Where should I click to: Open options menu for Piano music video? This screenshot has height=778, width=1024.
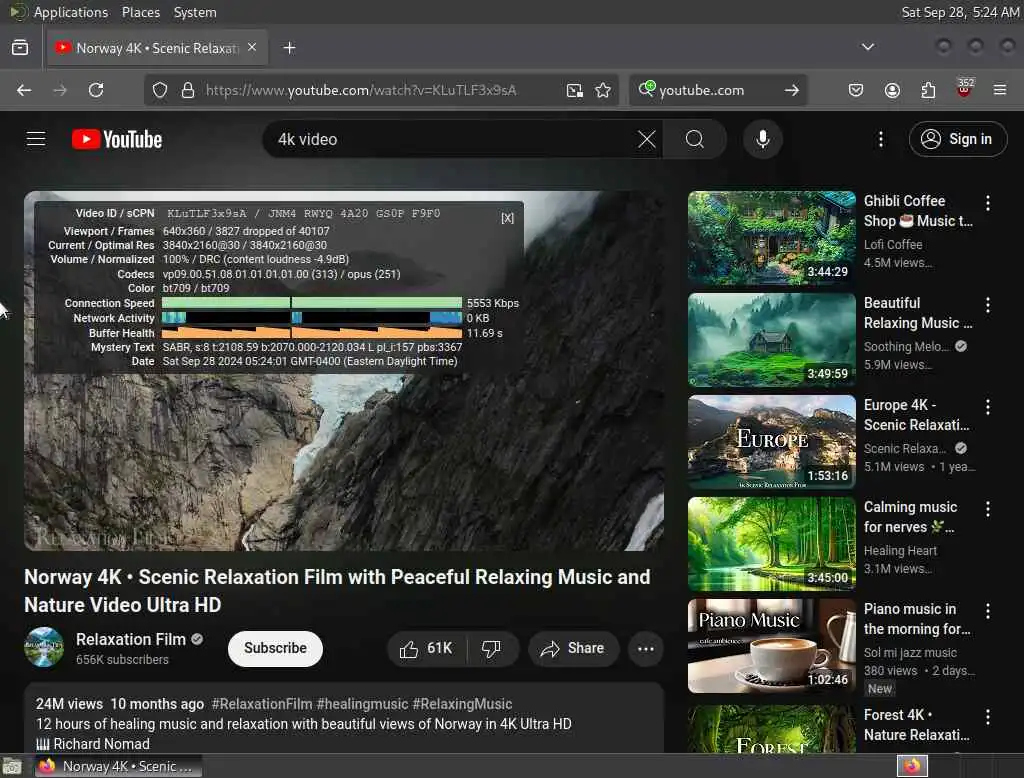987,611
